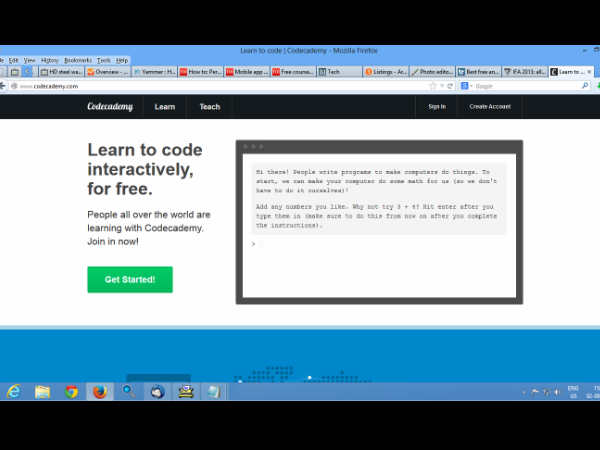This screenshot has height=450, width=600.
Task: Click the blue pinned tab icon
Action: coord(28,72)
